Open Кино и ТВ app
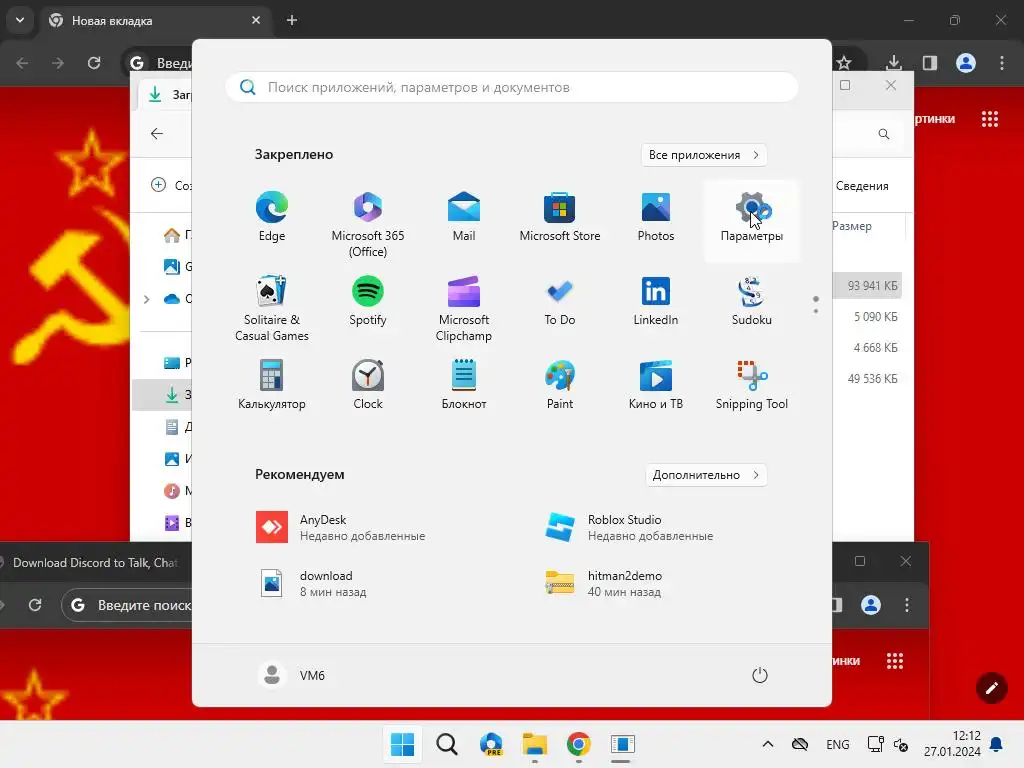The height and width of the screenshot is (768, 1024). coord(656,386)
